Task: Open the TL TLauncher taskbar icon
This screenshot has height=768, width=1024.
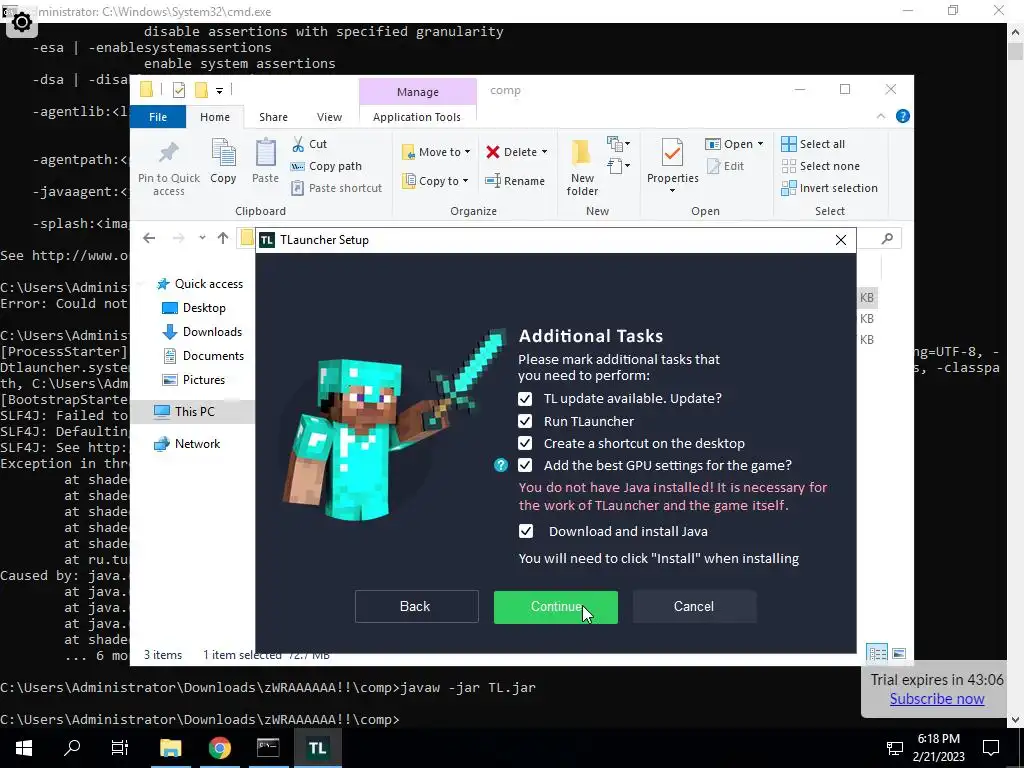Action: [317, 748]
